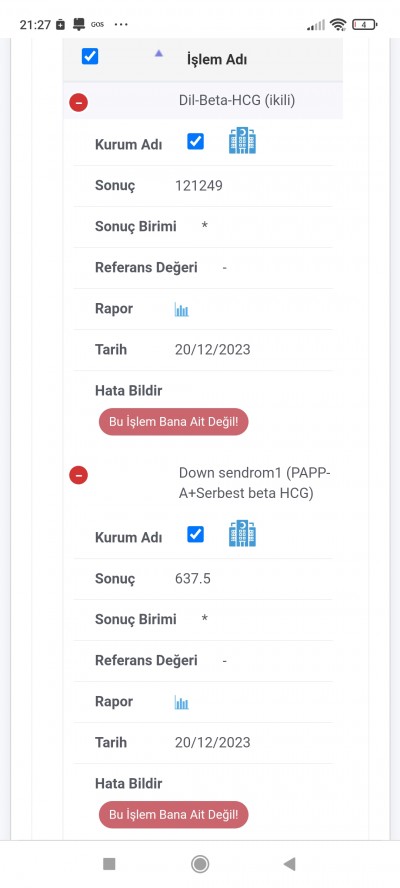Open hospital icon for Down sendrom1 result
This screenshot has height=888, width=400.
coord(242,534)
